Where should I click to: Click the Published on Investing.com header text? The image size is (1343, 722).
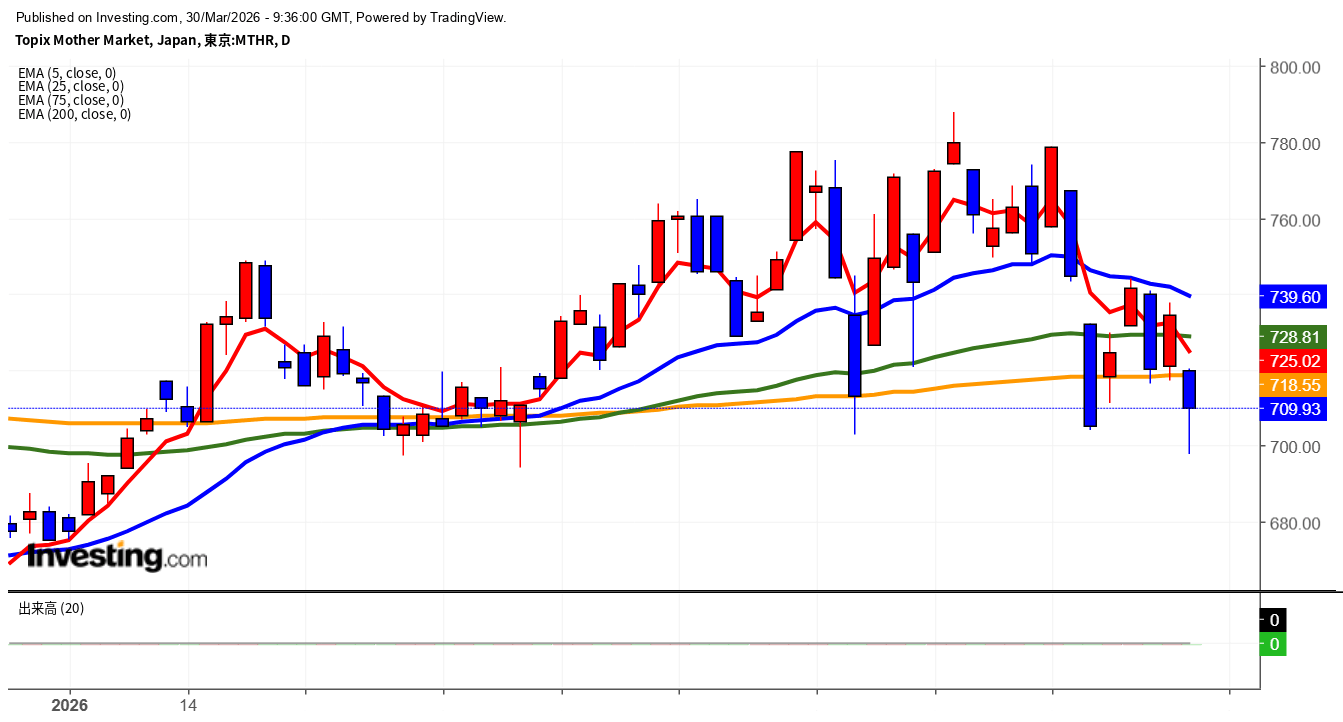(x=261, y=17)
